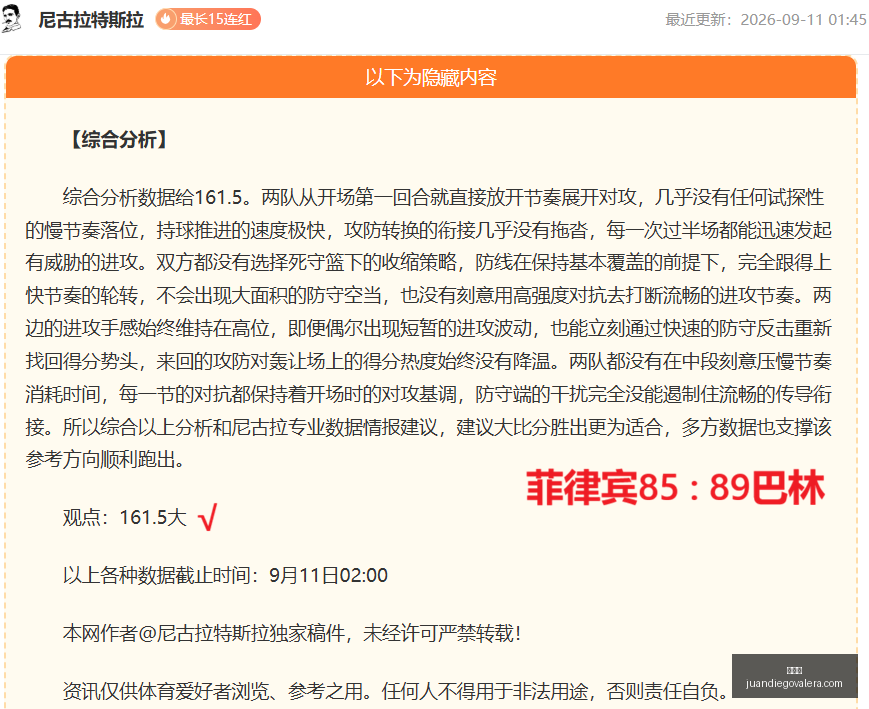Select the disclaimer line starting 资讯仅供体育爱好者浏览
This screenshot has width=869, height=709.
tap(395, 691)
